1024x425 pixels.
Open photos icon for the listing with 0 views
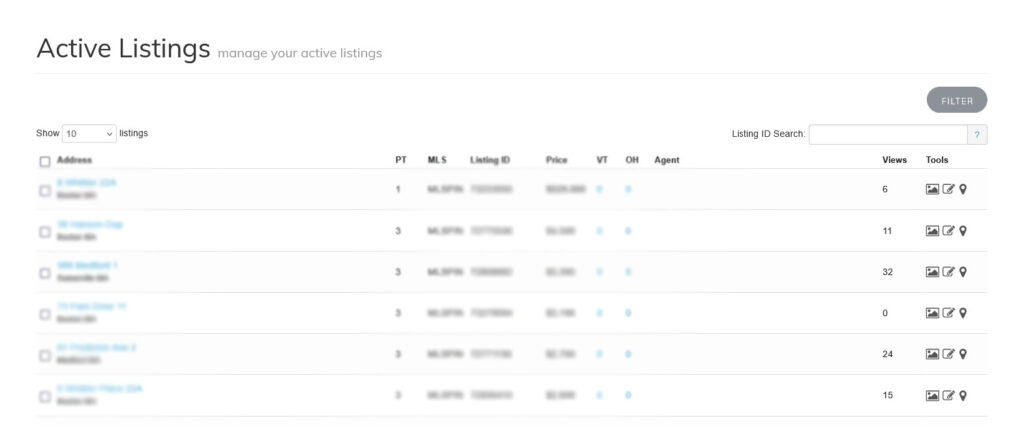932,313
